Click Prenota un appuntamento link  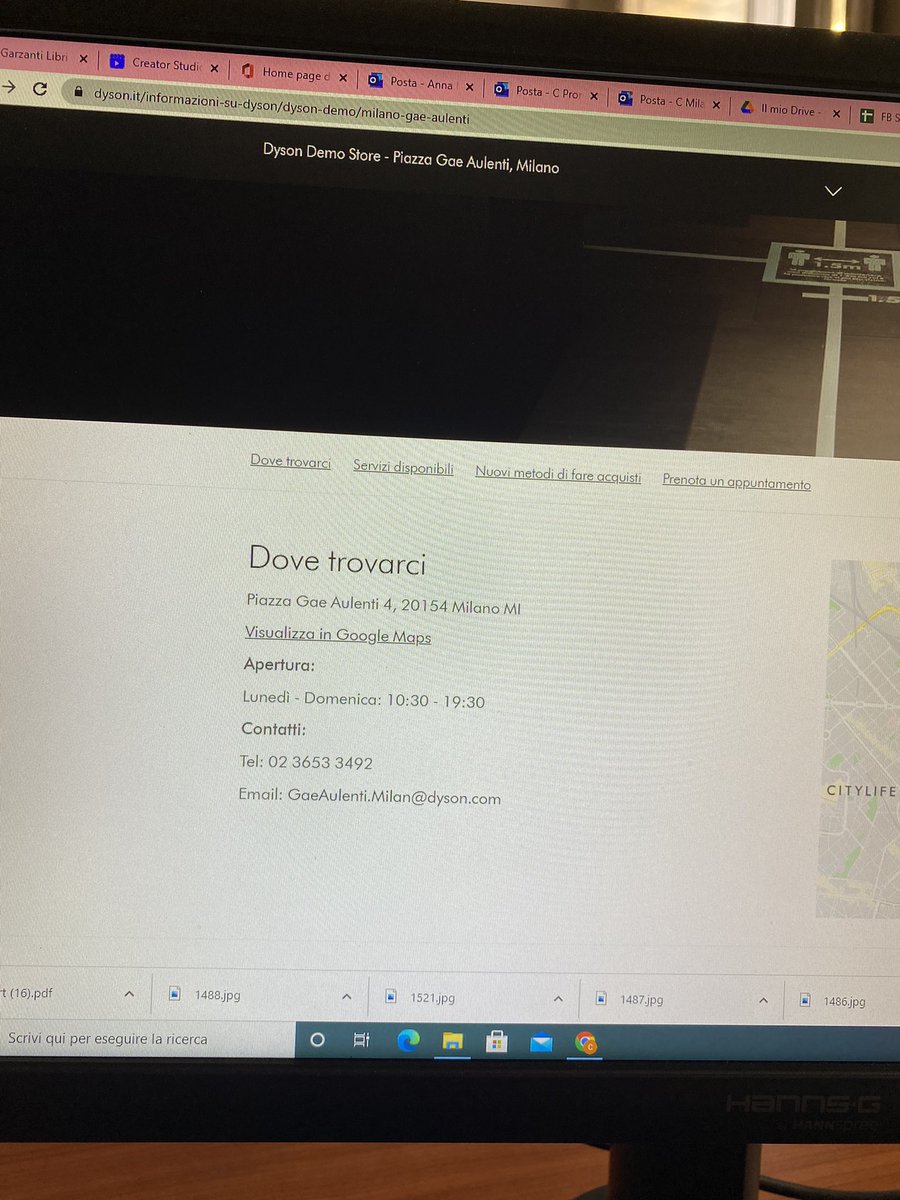[736, 482]
